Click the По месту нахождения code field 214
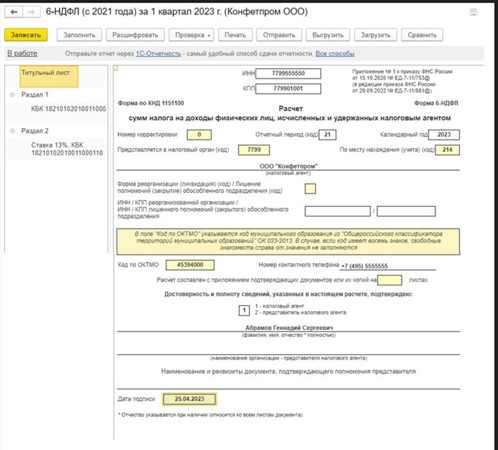The image size is (498, 450). point(447,150)
